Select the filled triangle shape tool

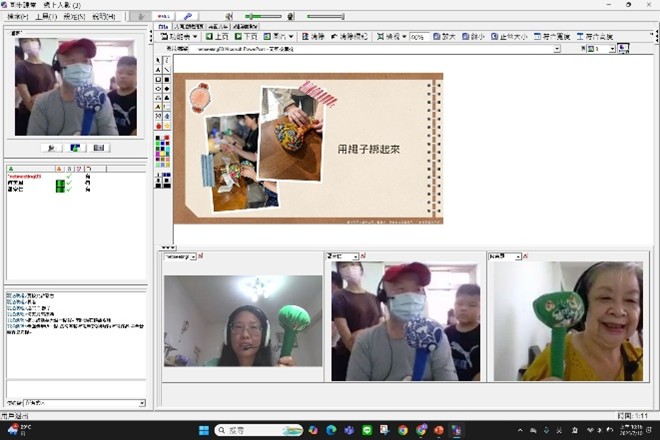coord(167,98)
